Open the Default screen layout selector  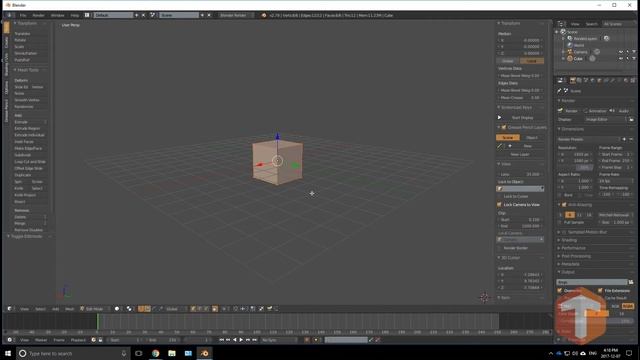tap(113, 16)
